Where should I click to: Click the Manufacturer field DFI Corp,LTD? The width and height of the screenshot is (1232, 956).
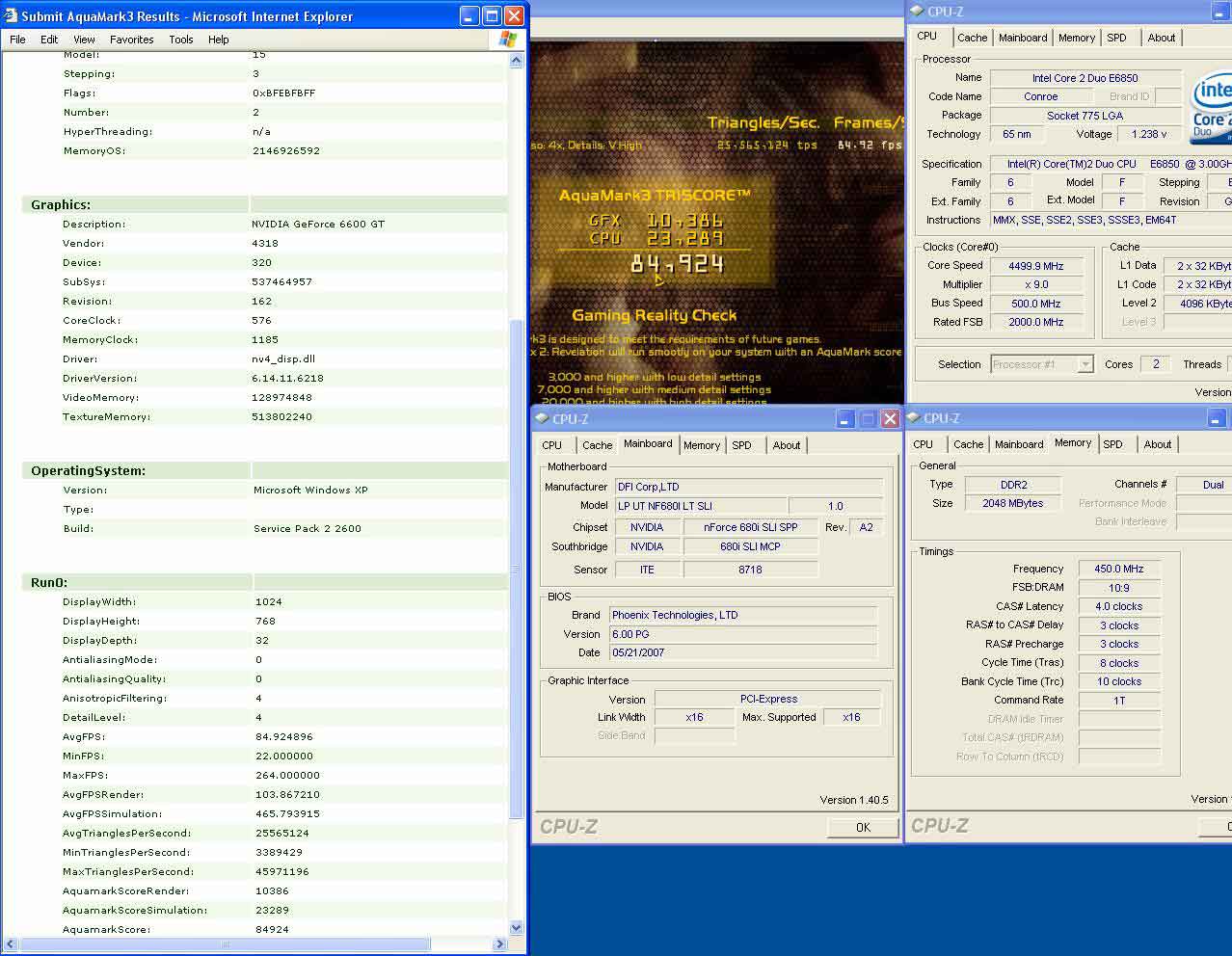[x=748, y=487]
